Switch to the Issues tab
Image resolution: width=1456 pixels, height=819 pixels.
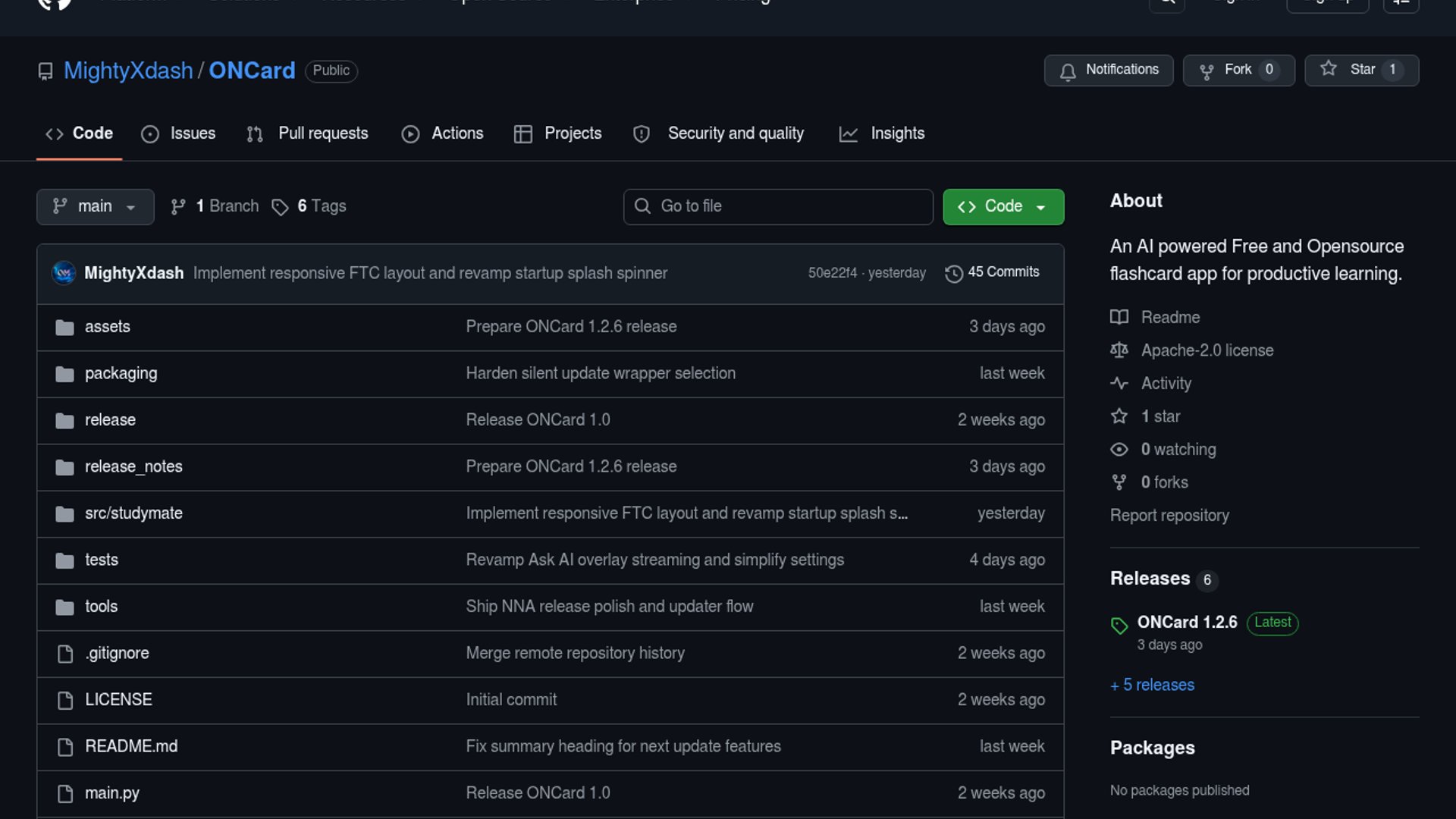point(178,133)
